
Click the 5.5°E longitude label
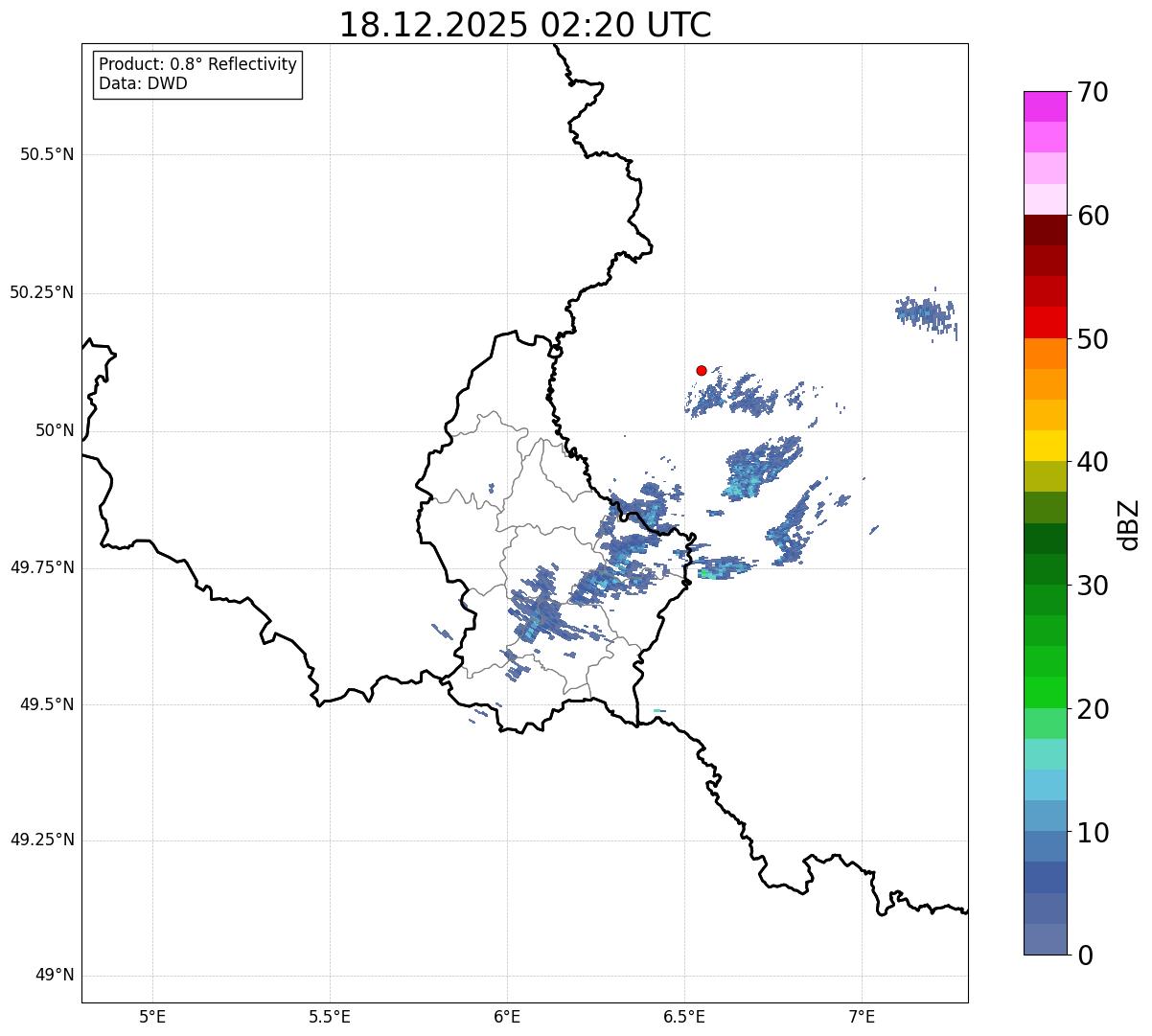(x=330, y=1016)
